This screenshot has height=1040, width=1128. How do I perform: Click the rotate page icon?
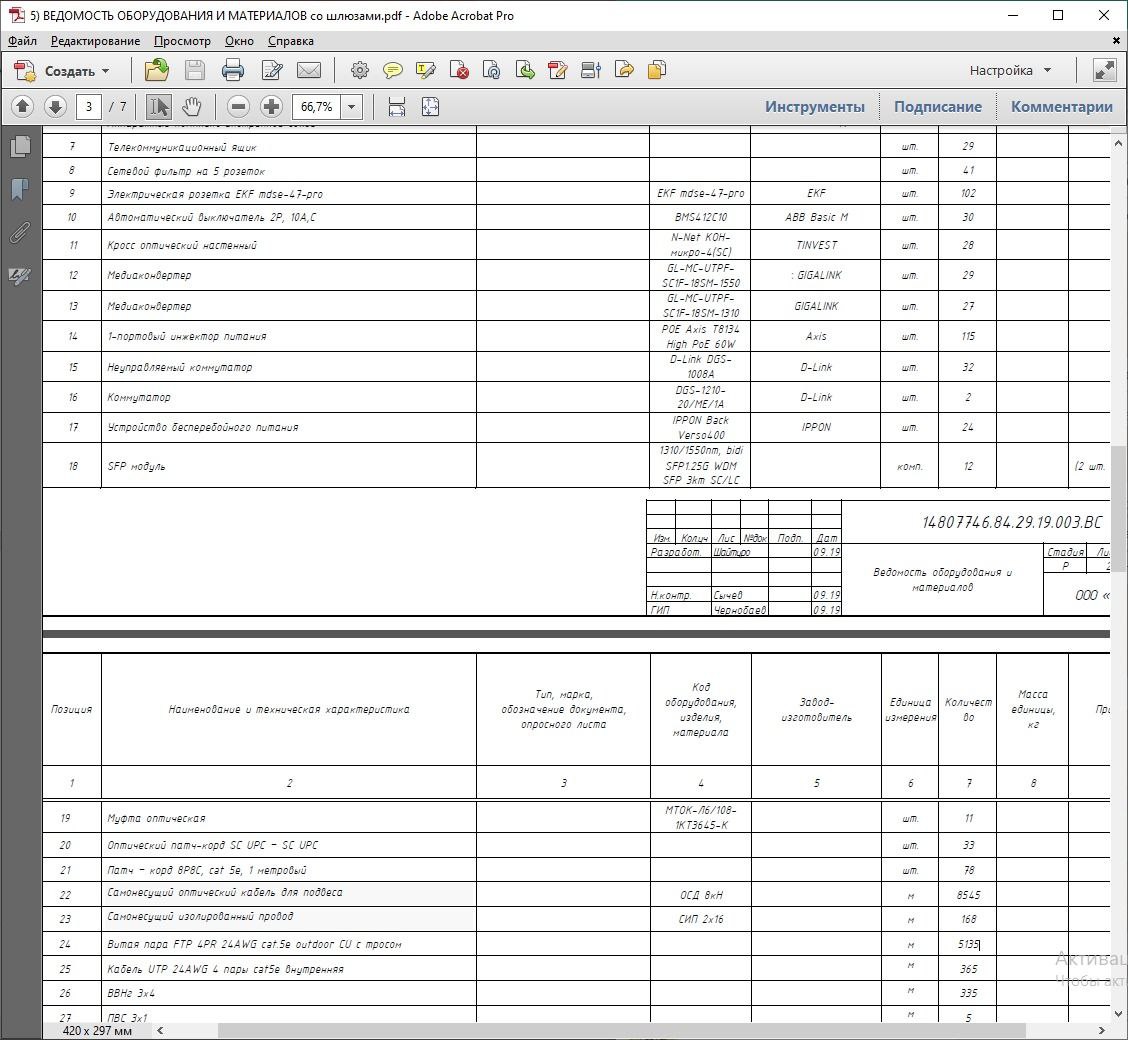[x=492, y=70]
